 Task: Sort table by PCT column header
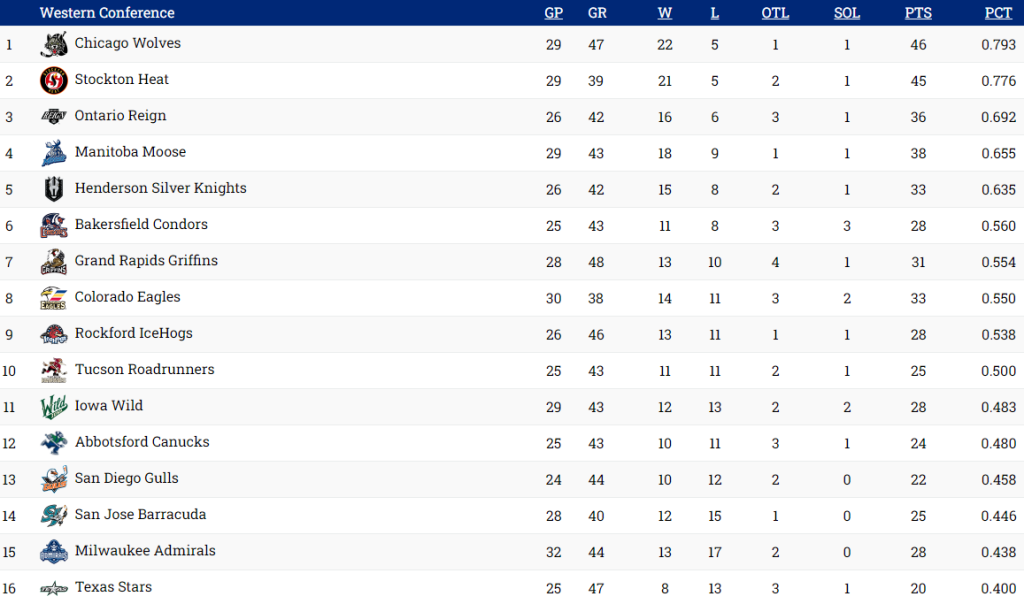coord(998,13)
